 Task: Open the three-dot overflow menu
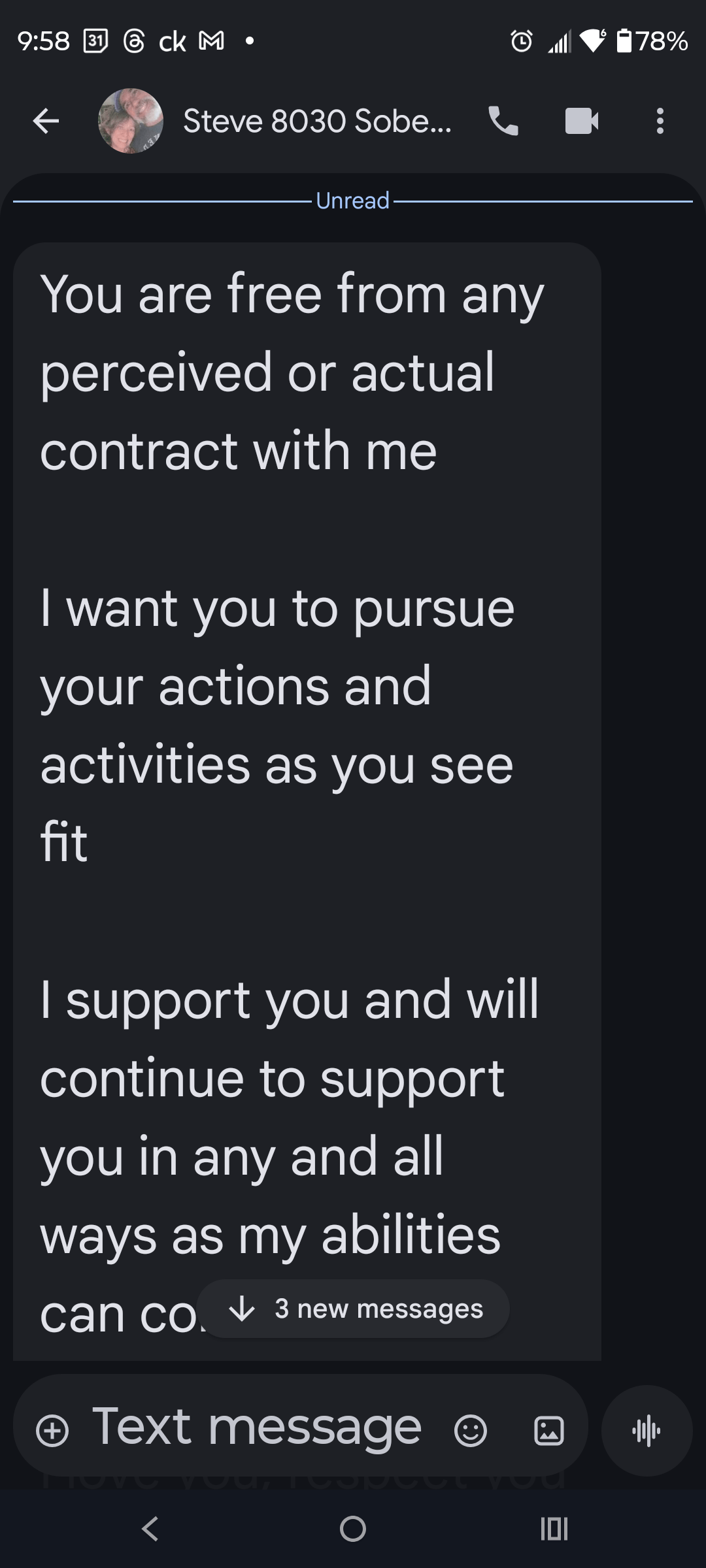pyautogui.click(x=660, y=121)
